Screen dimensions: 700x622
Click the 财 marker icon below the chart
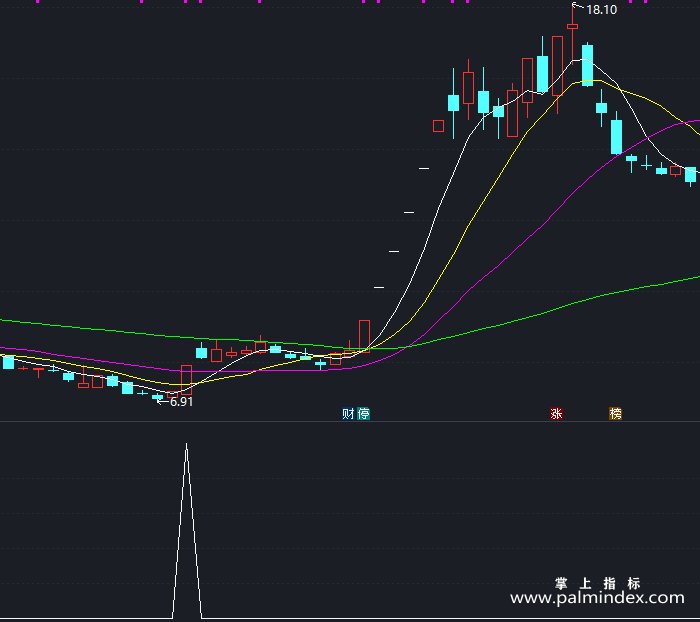point(348,414)
